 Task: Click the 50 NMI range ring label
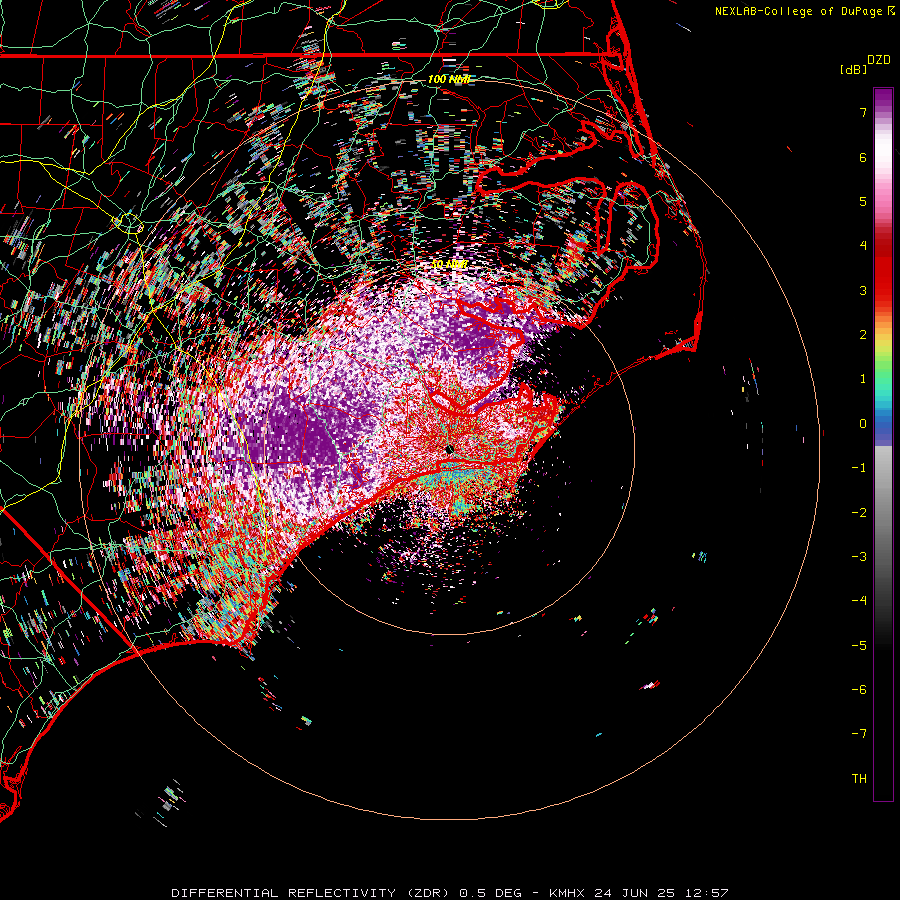tap(449, 265)
